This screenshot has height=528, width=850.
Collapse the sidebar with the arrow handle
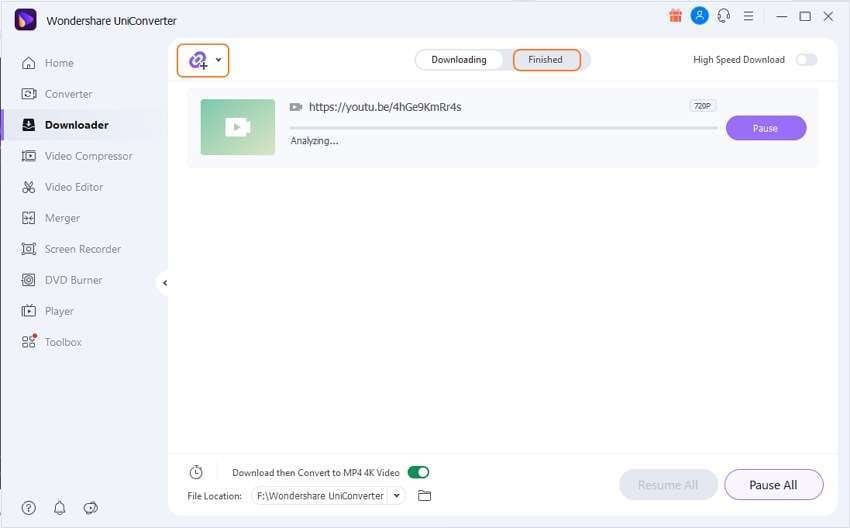tap(164, 283)
